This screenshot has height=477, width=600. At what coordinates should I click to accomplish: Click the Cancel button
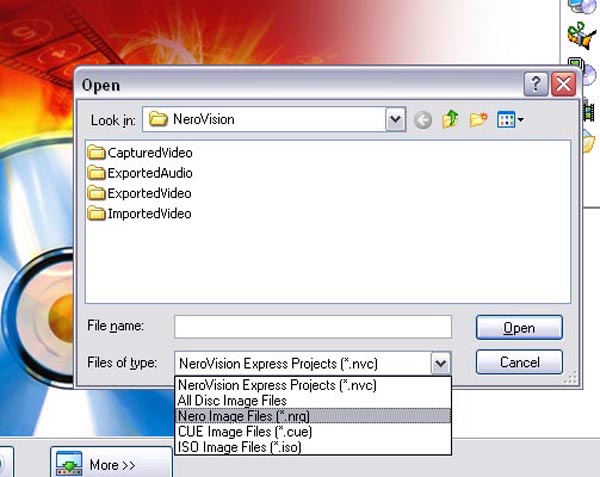click(x=519, y=362)
